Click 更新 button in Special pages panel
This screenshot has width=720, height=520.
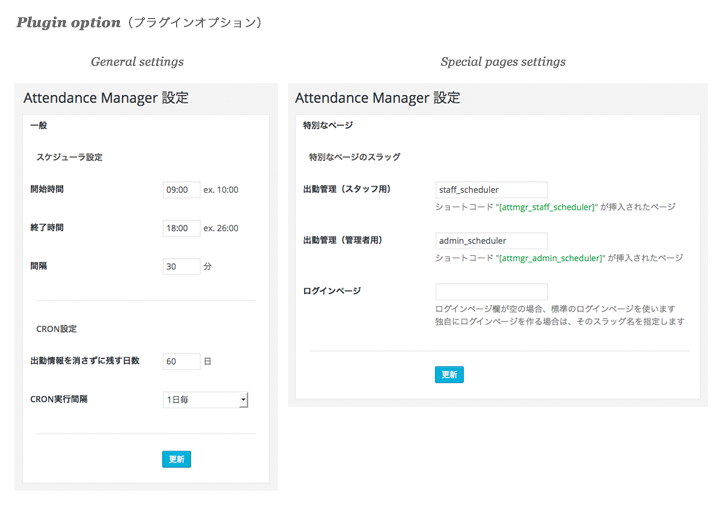tap(449, 375)
